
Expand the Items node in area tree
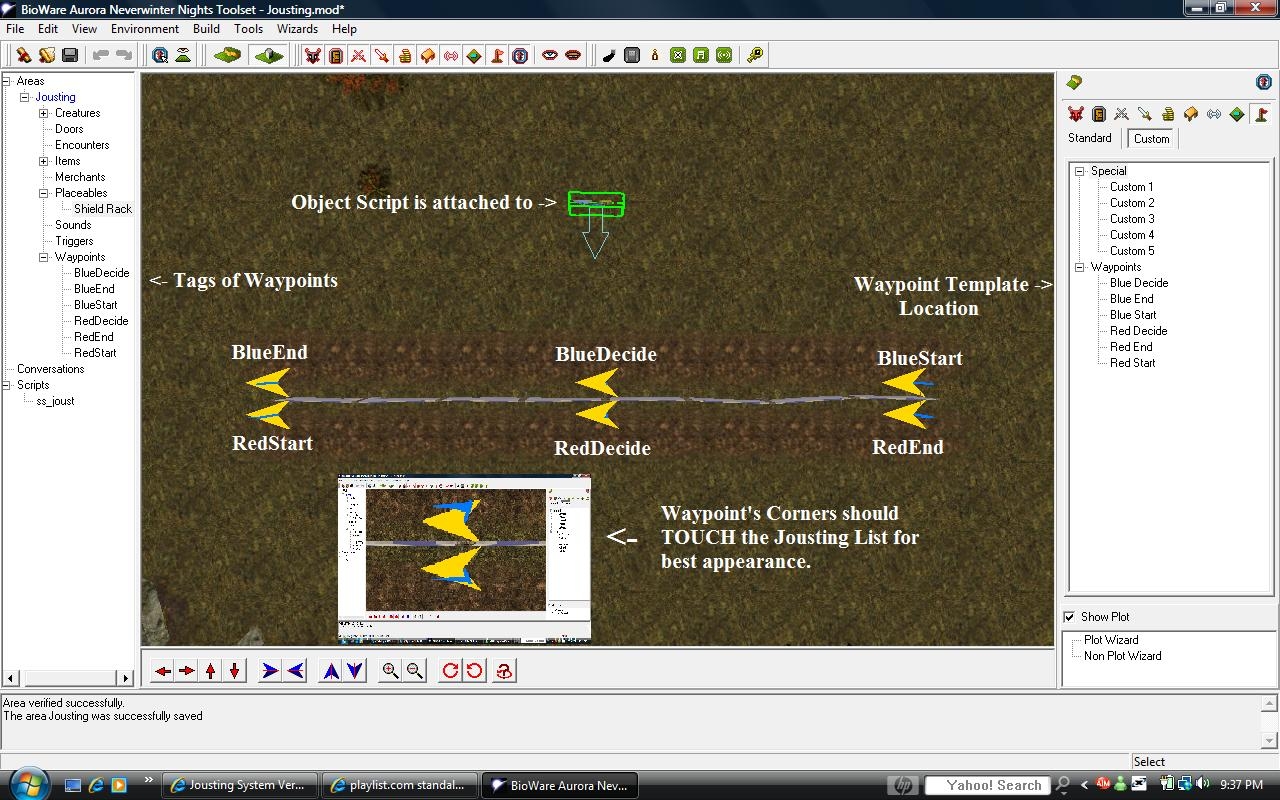[x=44, y=161]
